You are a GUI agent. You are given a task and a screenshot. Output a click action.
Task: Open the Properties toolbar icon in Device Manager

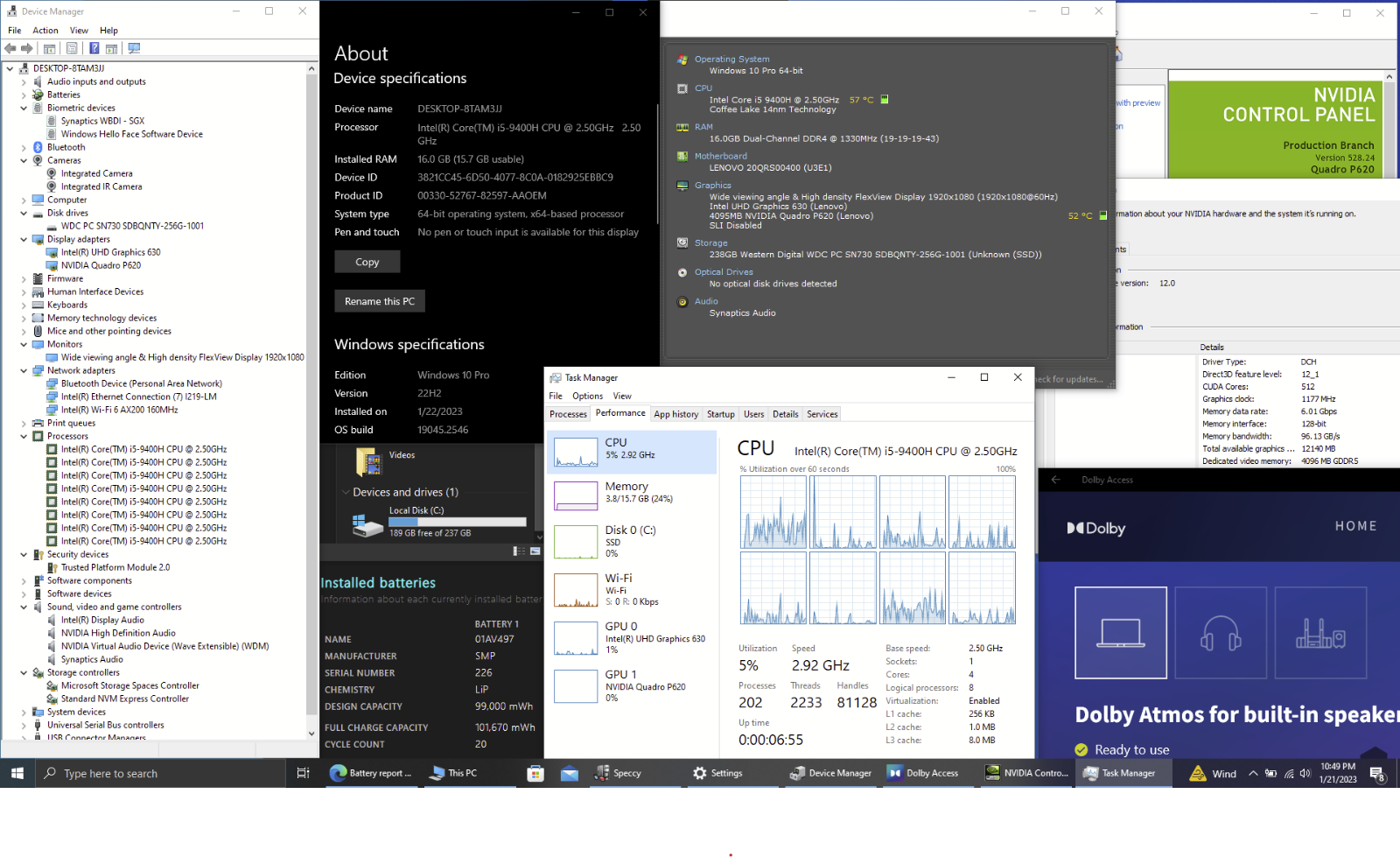pos(72,48)
